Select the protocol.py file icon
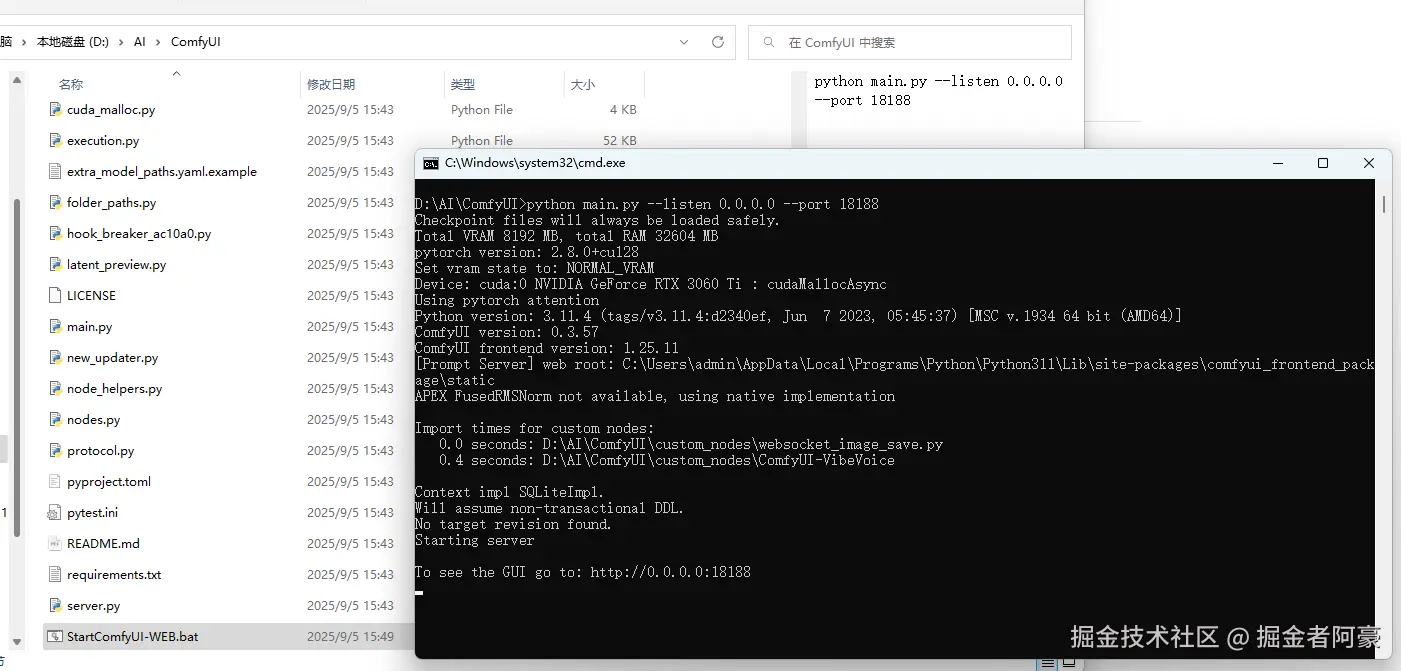 click(x=56, y=450)
